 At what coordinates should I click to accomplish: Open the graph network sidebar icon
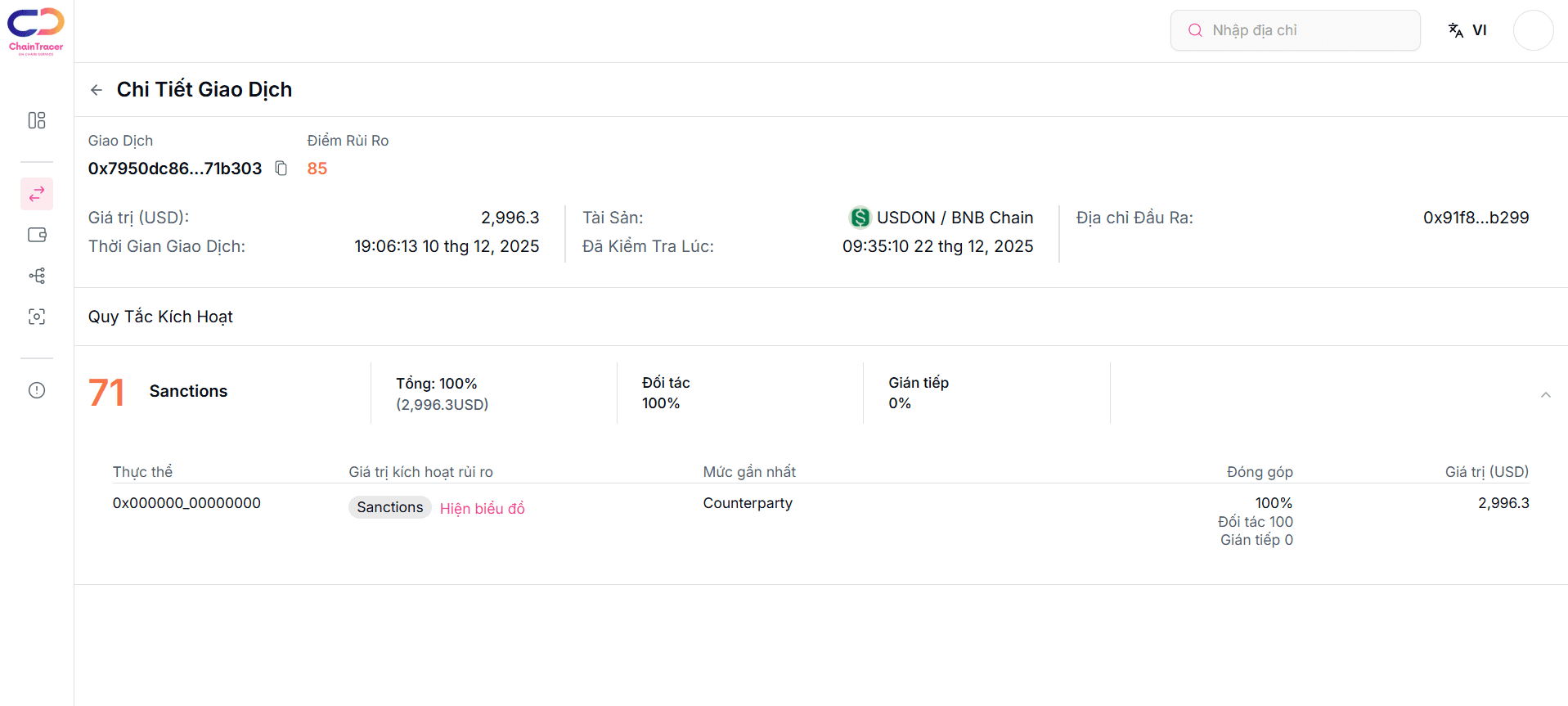(x=37, y=276)
